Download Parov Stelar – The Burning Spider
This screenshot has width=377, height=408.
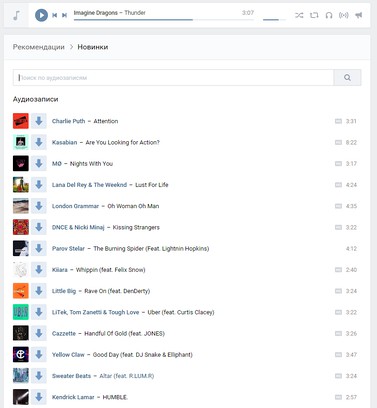(39, 248)
